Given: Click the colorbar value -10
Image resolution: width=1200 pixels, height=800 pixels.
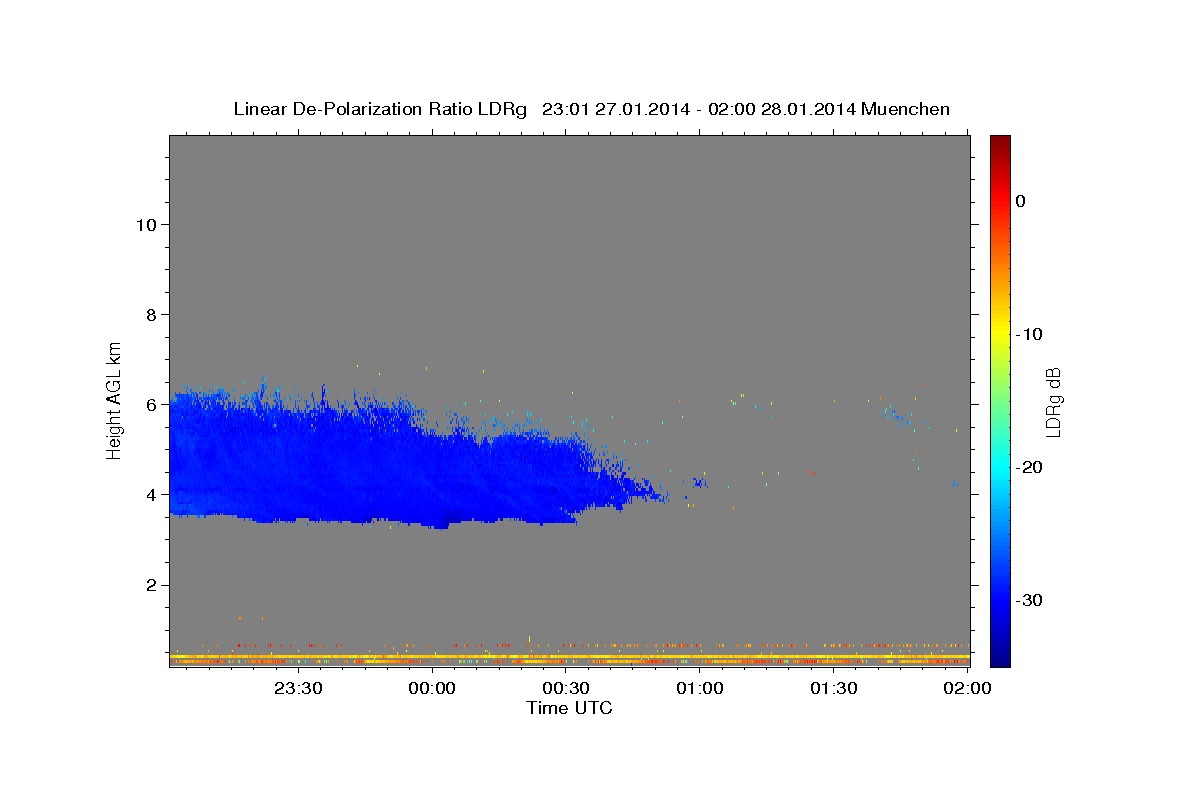Looking at the screenshot, I should 1029,334.
